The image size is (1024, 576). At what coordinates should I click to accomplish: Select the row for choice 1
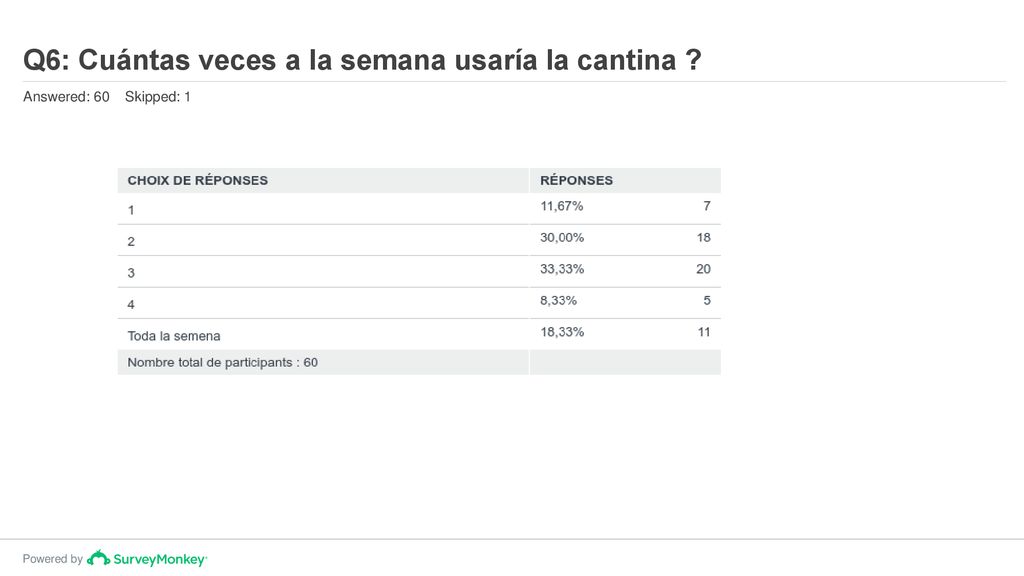[419, 209]
